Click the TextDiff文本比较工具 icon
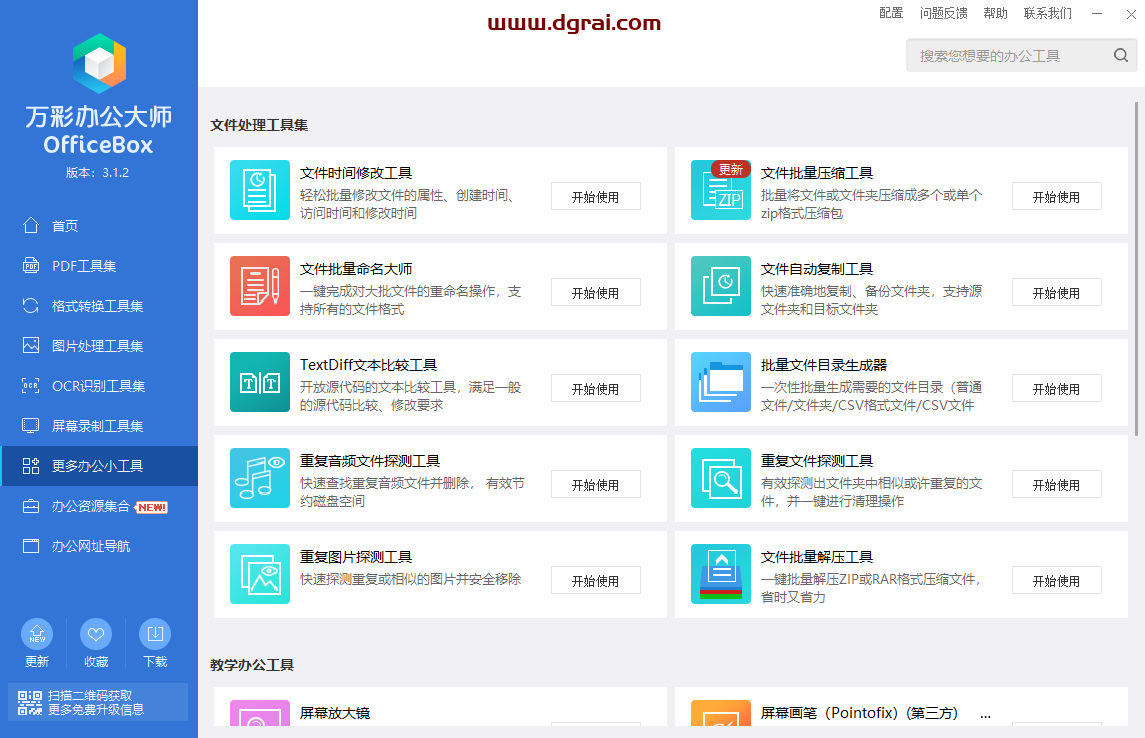The height and width of the screenshot is (738, 1145). [x=260, y=382]
